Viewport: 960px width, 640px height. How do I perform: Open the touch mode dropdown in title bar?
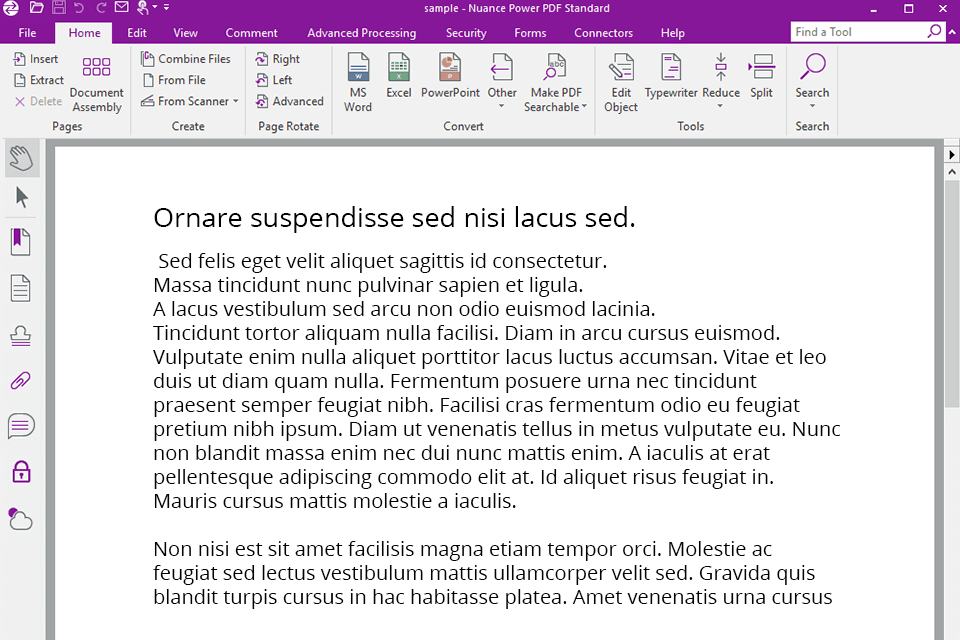[155, 8]
